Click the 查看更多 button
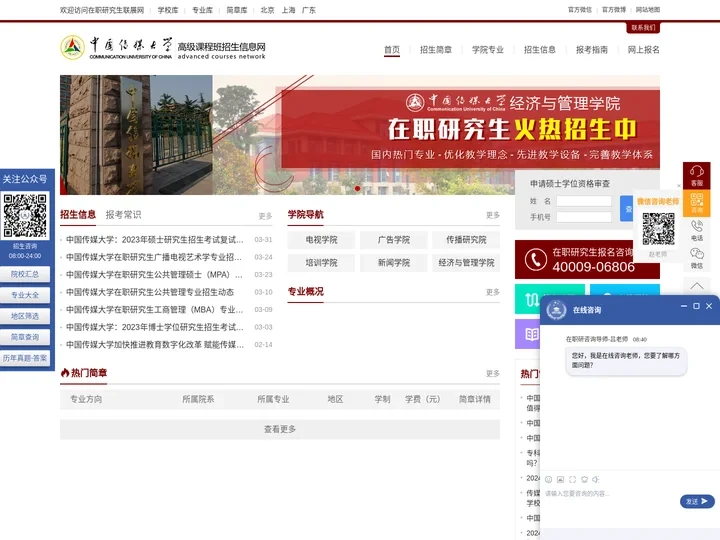This screenshot has width=720, height=540. pyautogui.click(x=280, y=429)
